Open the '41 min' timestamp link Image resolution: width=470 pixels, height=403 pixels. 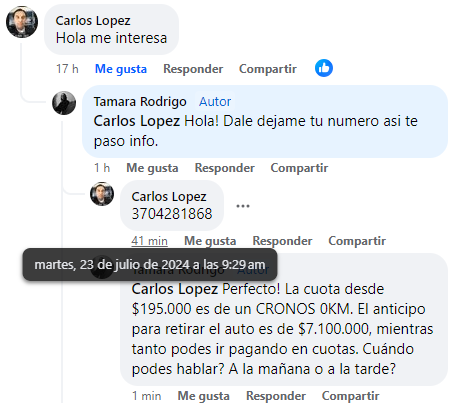click(x=149, y=241)
